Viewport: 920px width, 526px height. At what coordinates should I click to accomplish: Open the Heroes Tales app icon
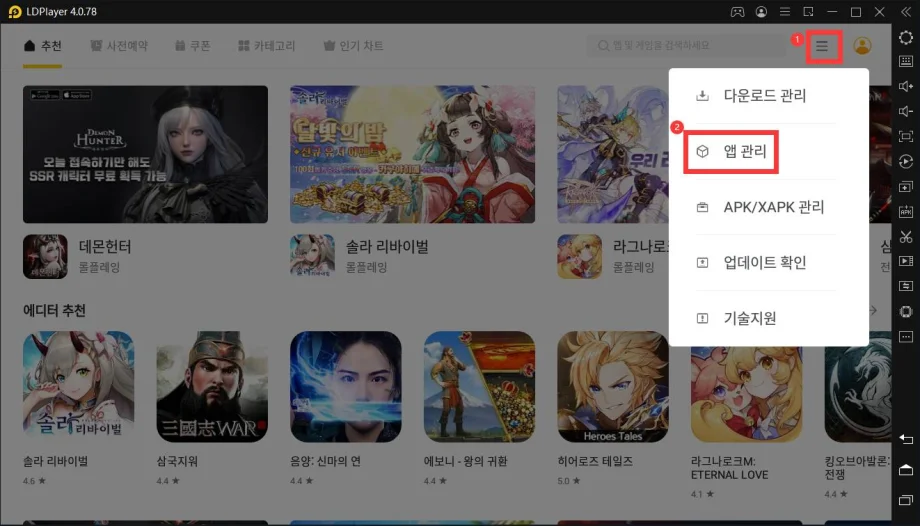click(x=613, y=387)
